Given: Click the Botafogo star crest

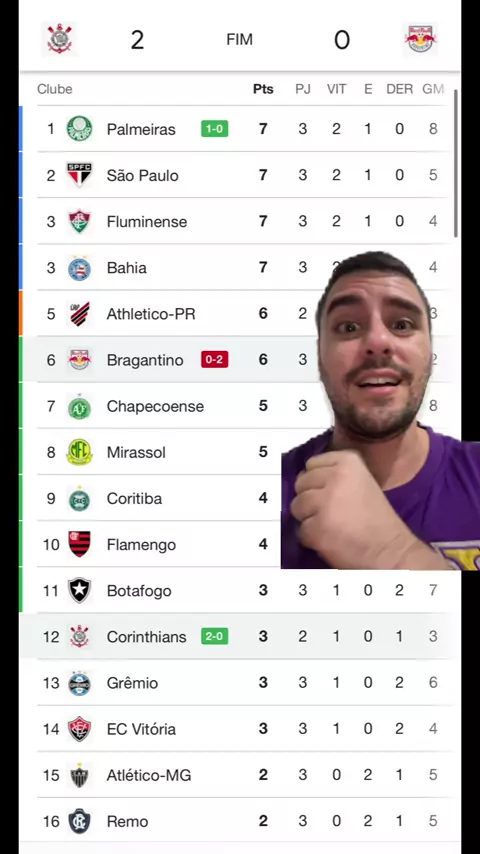Looking at the screenshot, I should point(80,590).
